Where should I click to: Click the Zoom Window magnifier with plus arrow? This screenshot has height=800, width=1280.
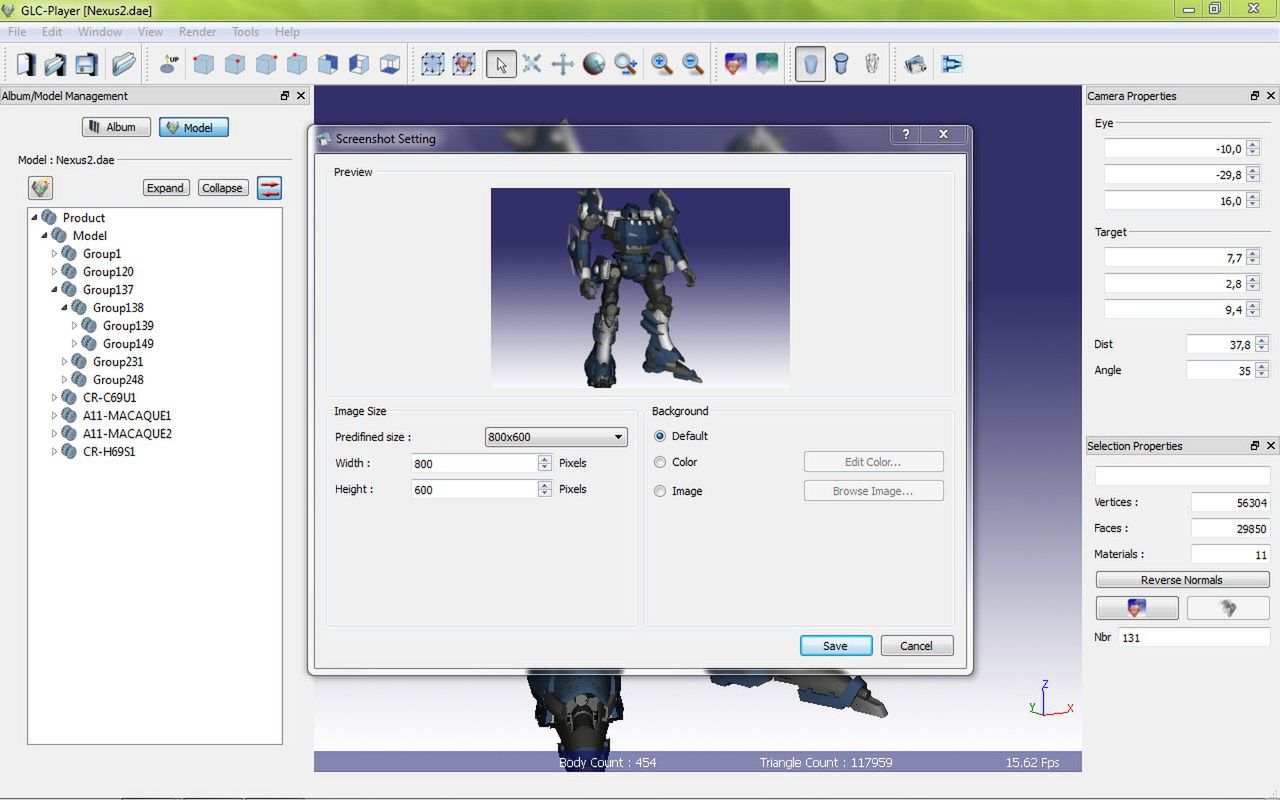(x=626, y=65)
